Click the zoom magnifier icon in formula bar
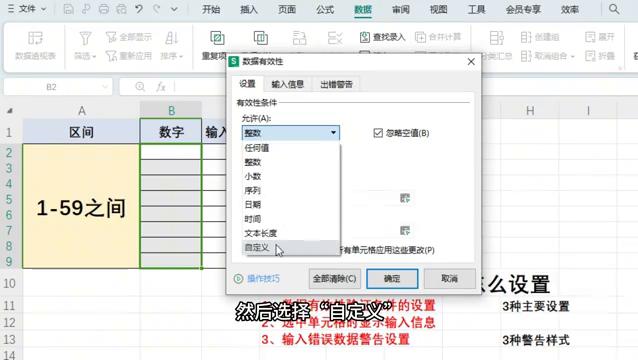 (140, 87)
